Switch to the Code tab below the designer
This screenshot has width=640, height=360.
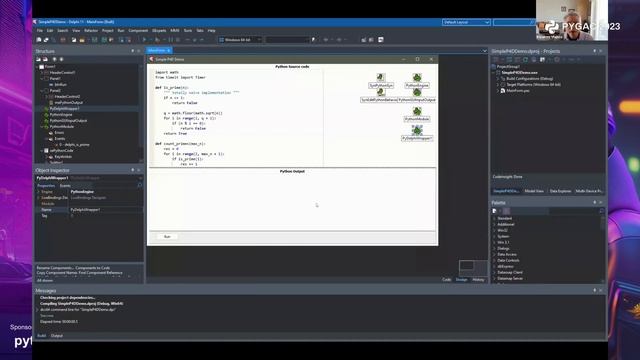pos(447,280)
